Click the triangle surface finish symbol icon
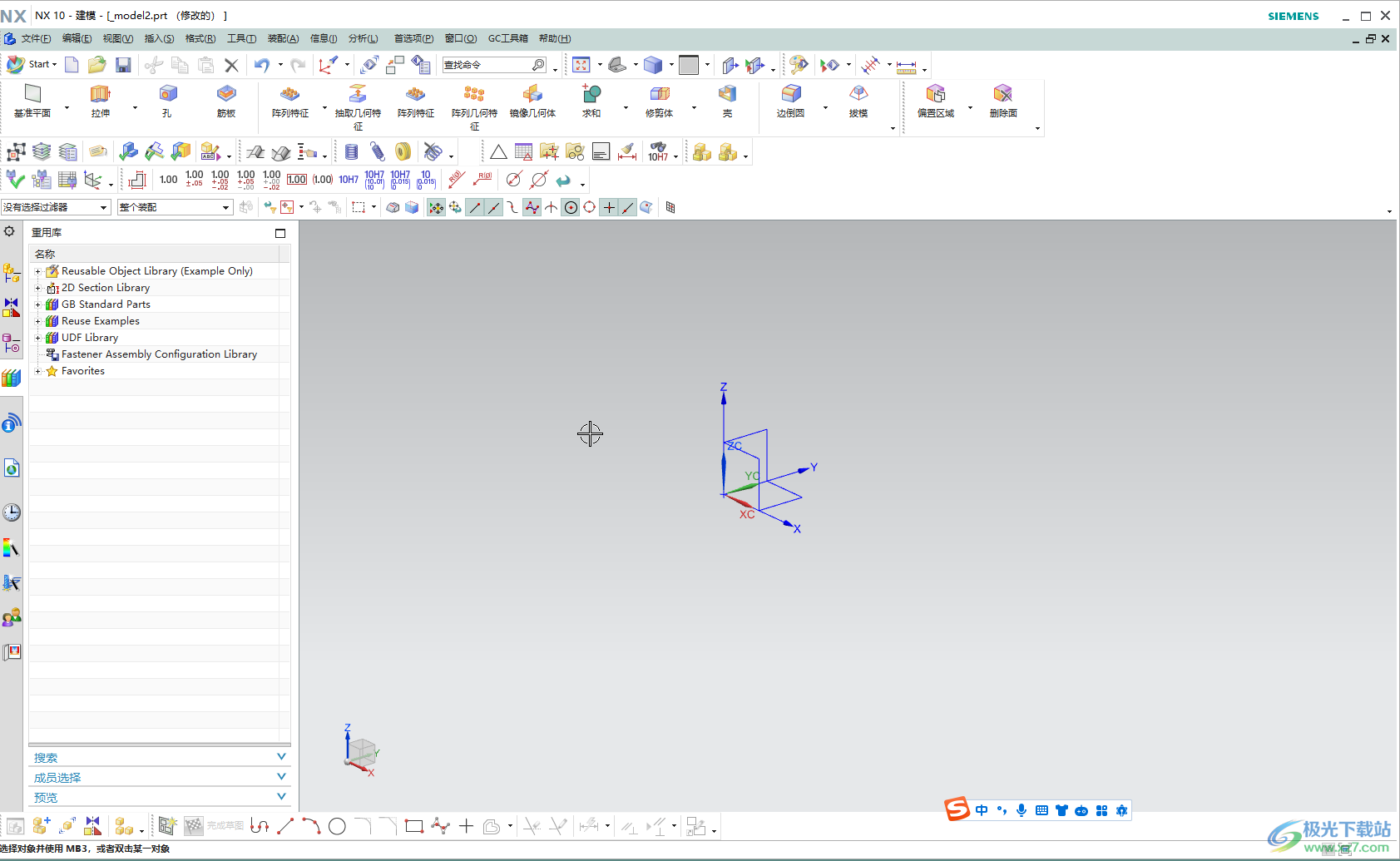 point(498,151)
